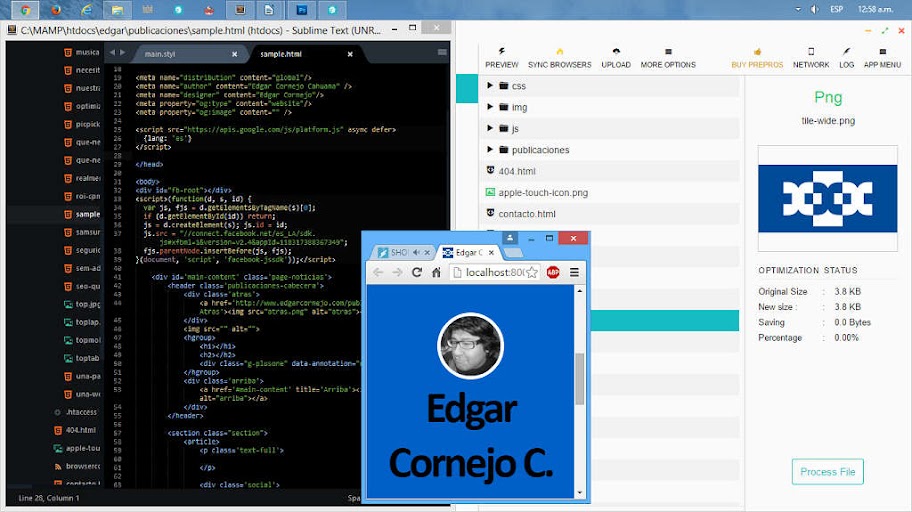Open File Explorer from the taskbar
912x512 pixels.
117,10
